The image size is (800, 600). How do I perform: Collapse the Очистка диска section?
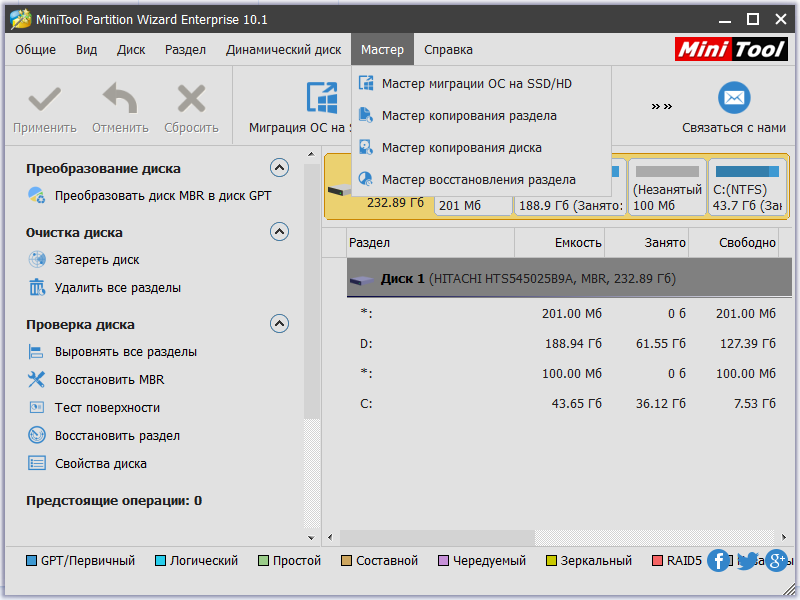pos(279,232)
